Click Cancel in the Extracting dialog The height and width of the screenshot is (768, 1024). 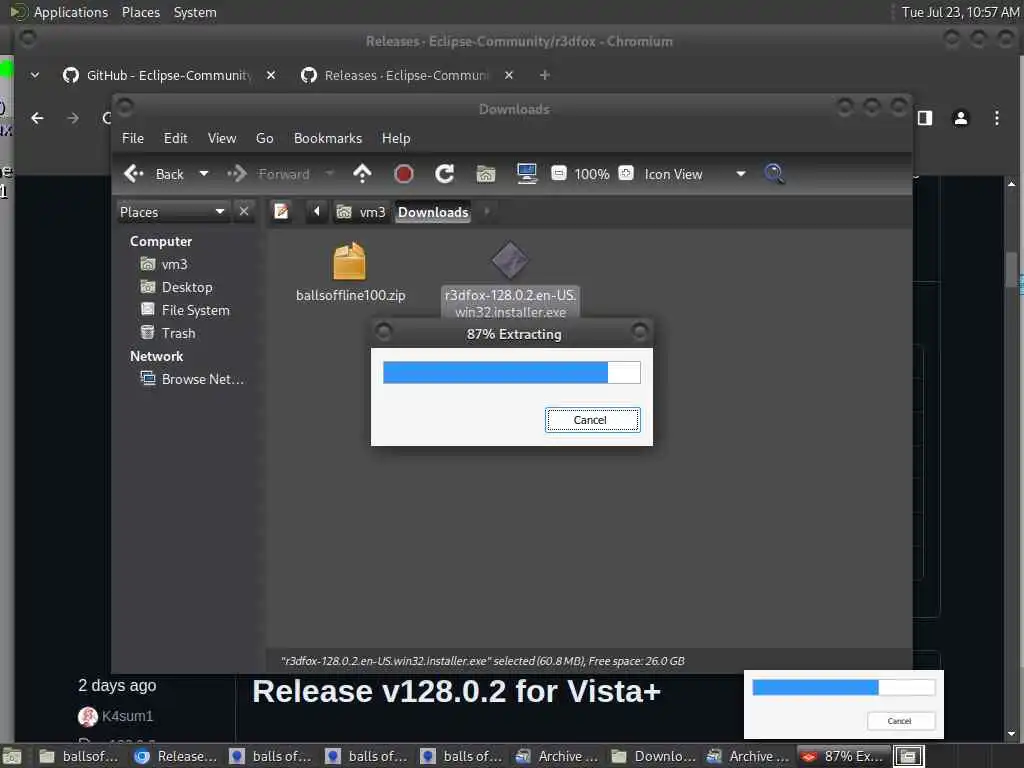592,420
